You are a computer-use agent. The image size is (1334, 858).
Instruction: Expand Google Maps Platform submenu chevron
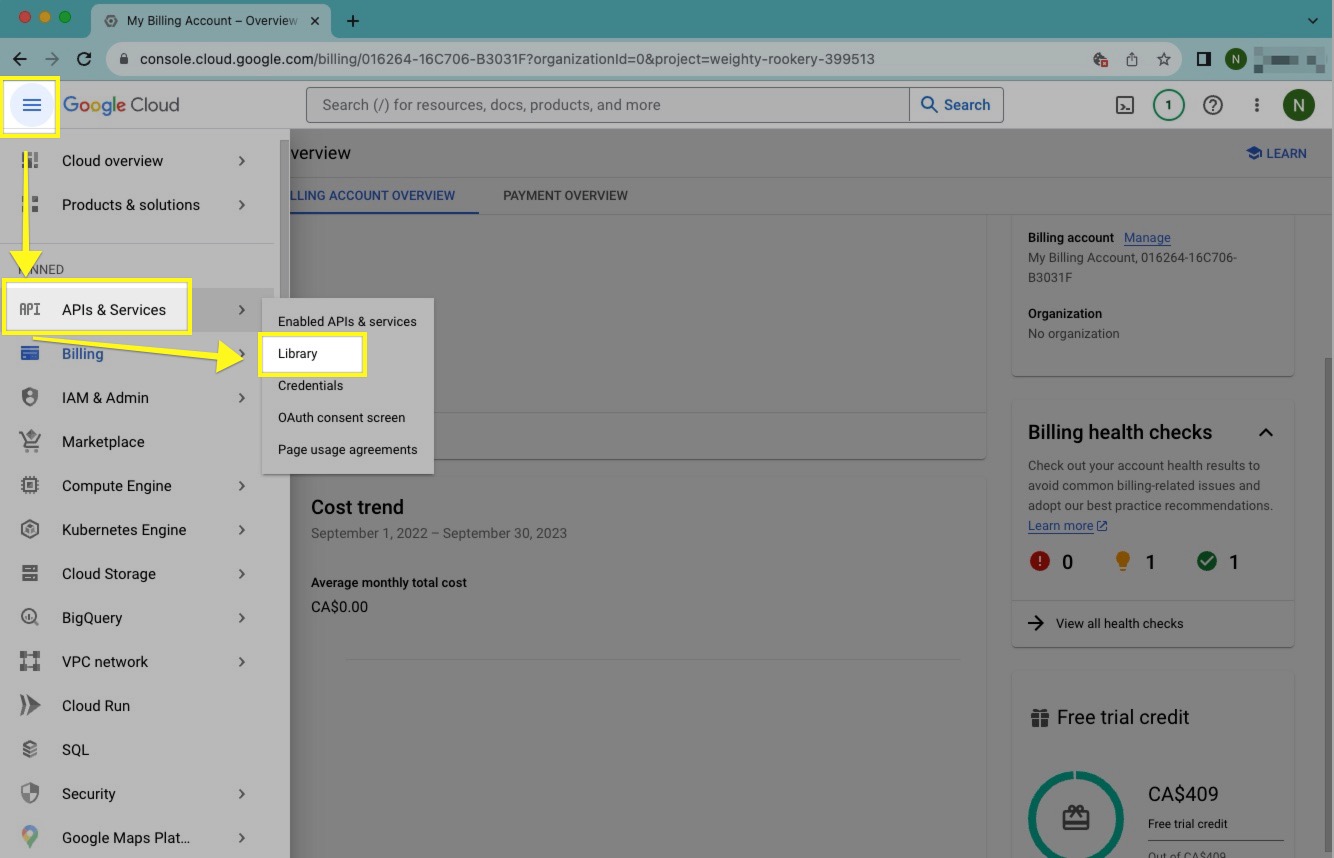[x=242, y=838]
